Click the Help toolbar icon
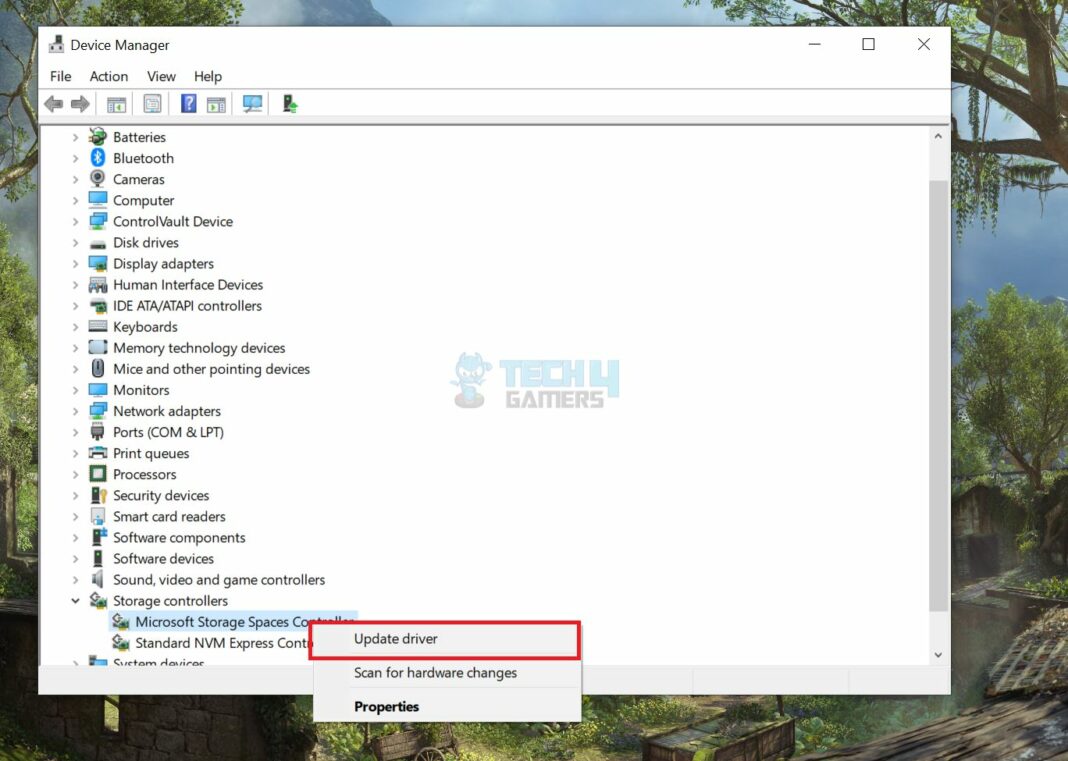 [x=187, y=103]
